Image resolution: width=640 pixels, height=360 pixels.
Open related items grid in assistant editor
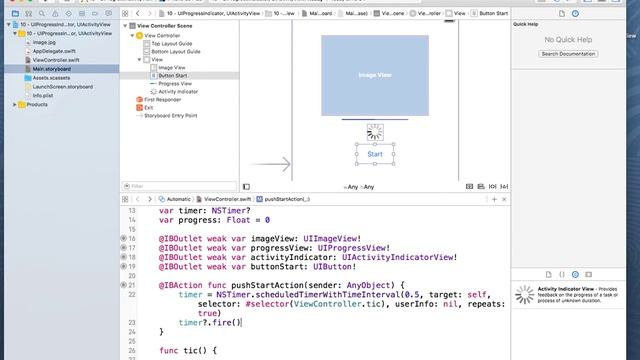coord(125,199)
